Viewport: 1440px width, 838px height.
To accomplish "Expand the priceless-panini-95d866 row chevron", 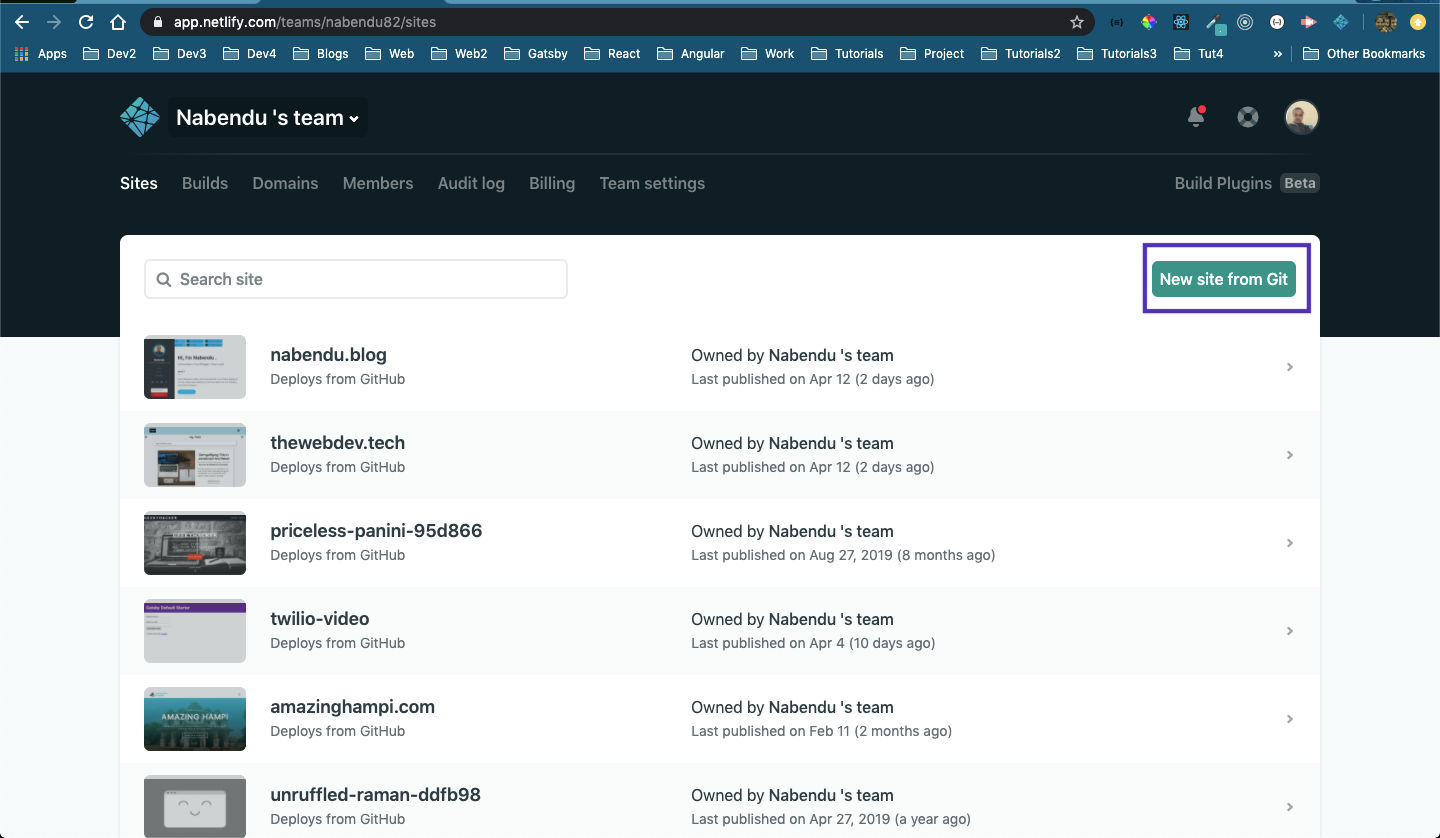I will click(x=1290, y=543).
